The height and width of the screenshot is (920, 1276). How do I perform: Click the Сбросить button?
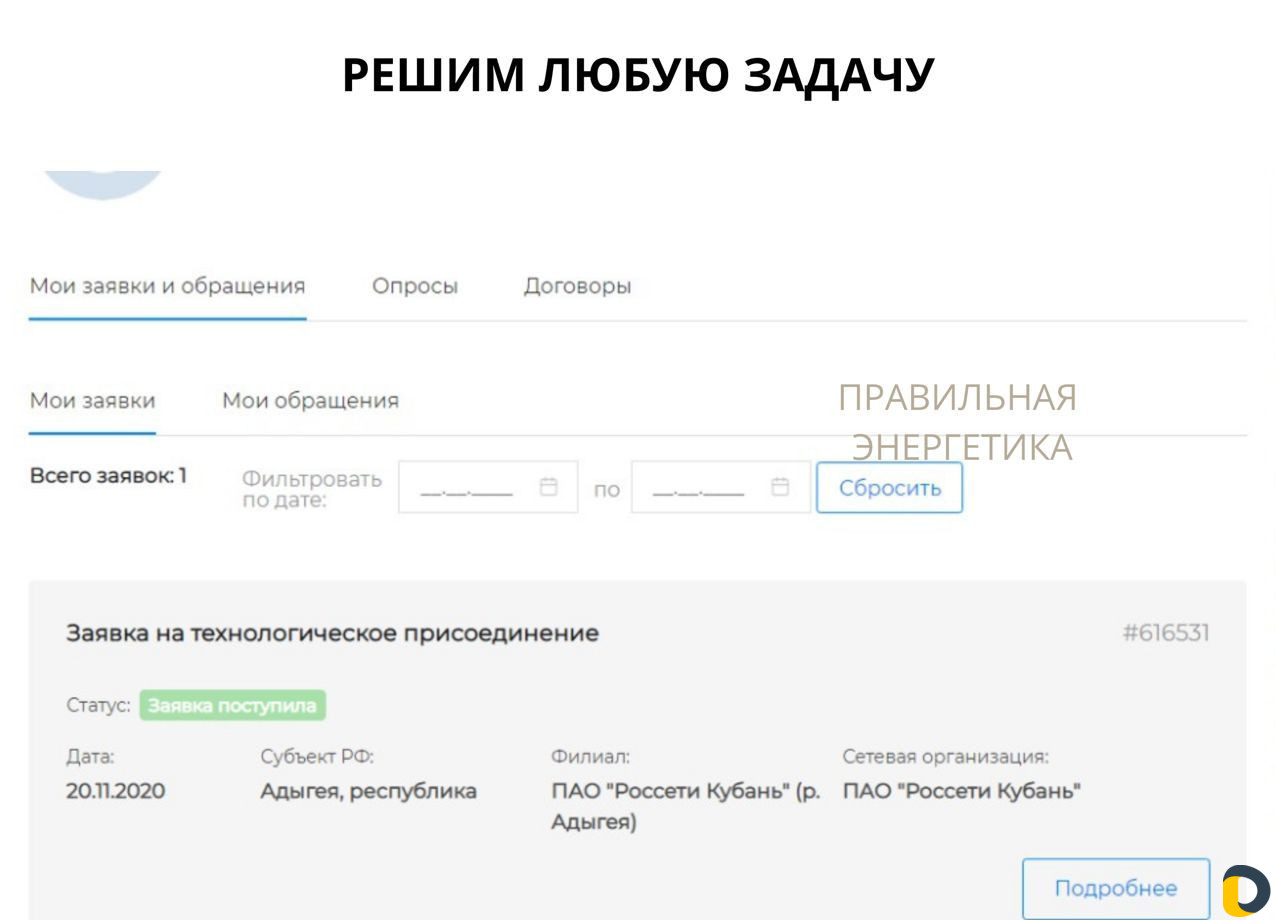coord(889,488)
